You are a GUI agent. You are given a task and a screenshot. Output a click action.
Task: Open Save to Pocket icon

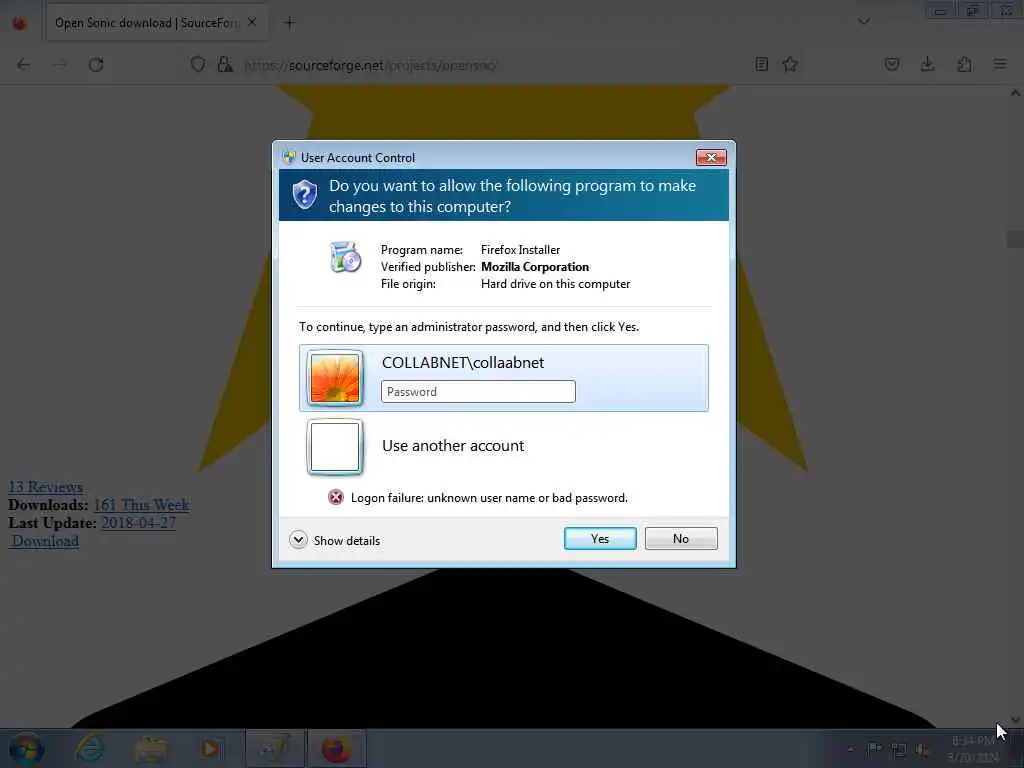pos(891,64)
